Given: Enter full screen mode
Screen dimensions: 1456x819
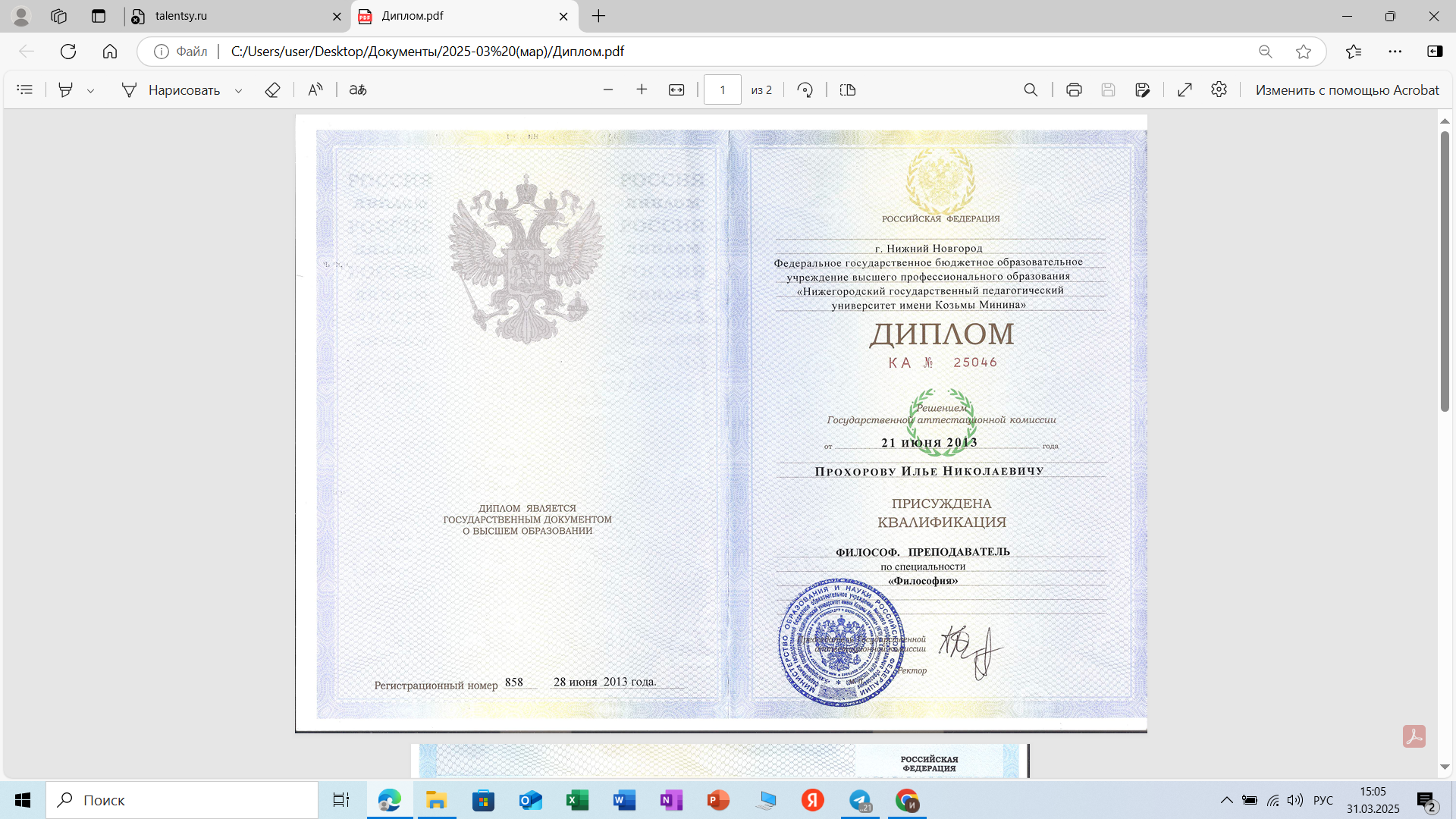Looking at the screenshot, I should point(1185,89).
